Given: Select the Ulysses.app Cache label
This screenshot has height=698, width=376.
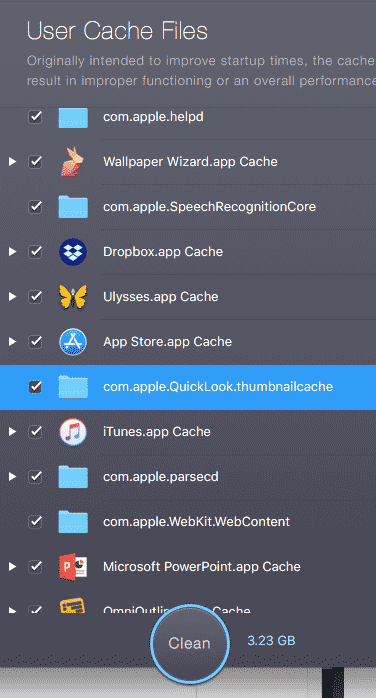Looking at the screenshot, I should click(x=161, y=296).
